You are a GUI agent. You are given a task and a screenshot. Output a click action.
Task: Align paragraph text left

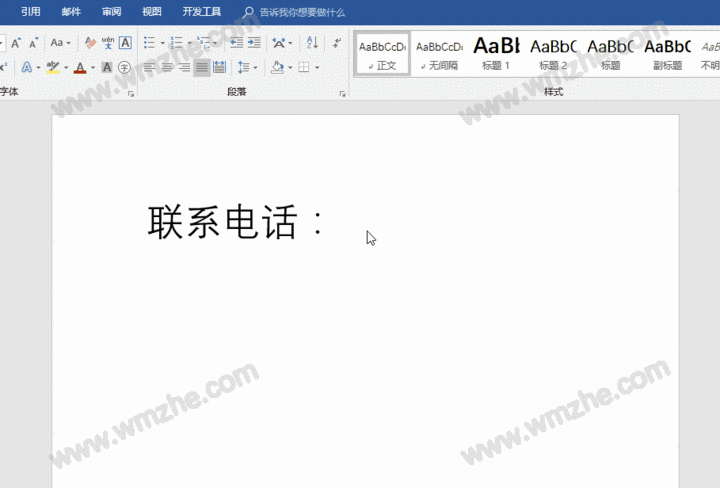point(149,67)
